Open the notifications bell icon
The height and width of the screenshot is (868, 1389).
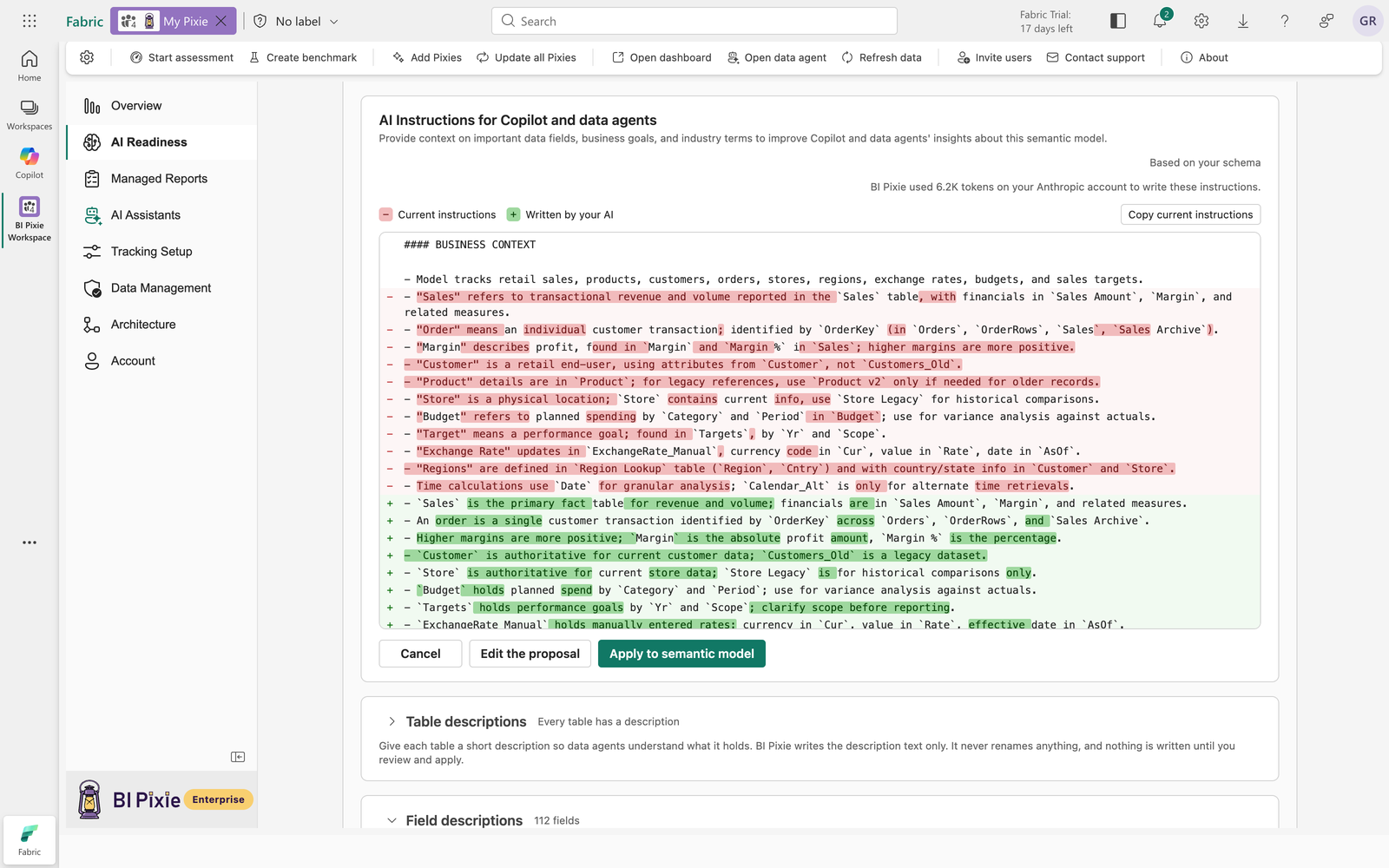tap(1160, 21)
